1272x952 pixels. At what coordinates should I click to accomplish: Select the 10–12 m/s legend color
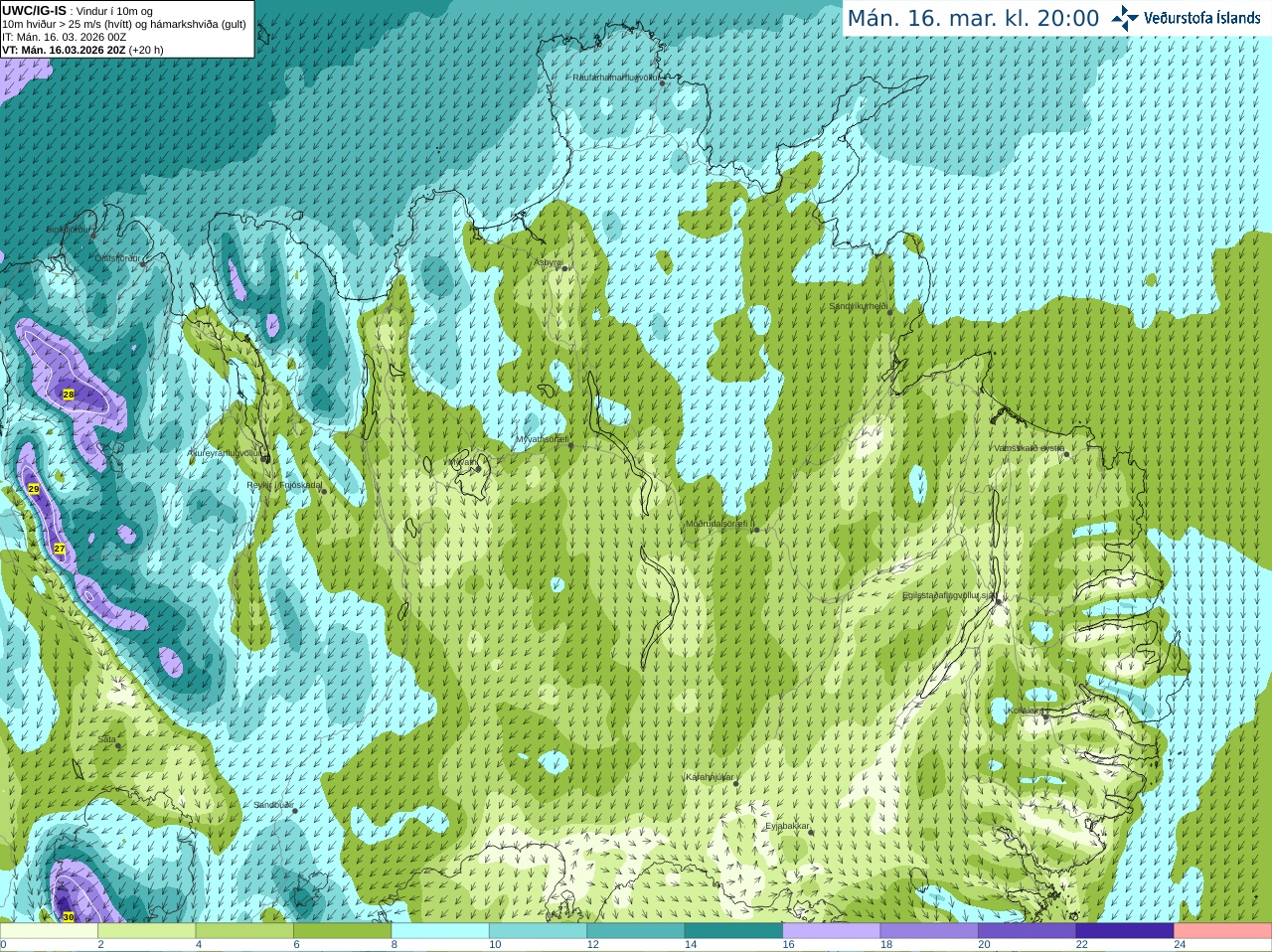[x=539, y=931]
